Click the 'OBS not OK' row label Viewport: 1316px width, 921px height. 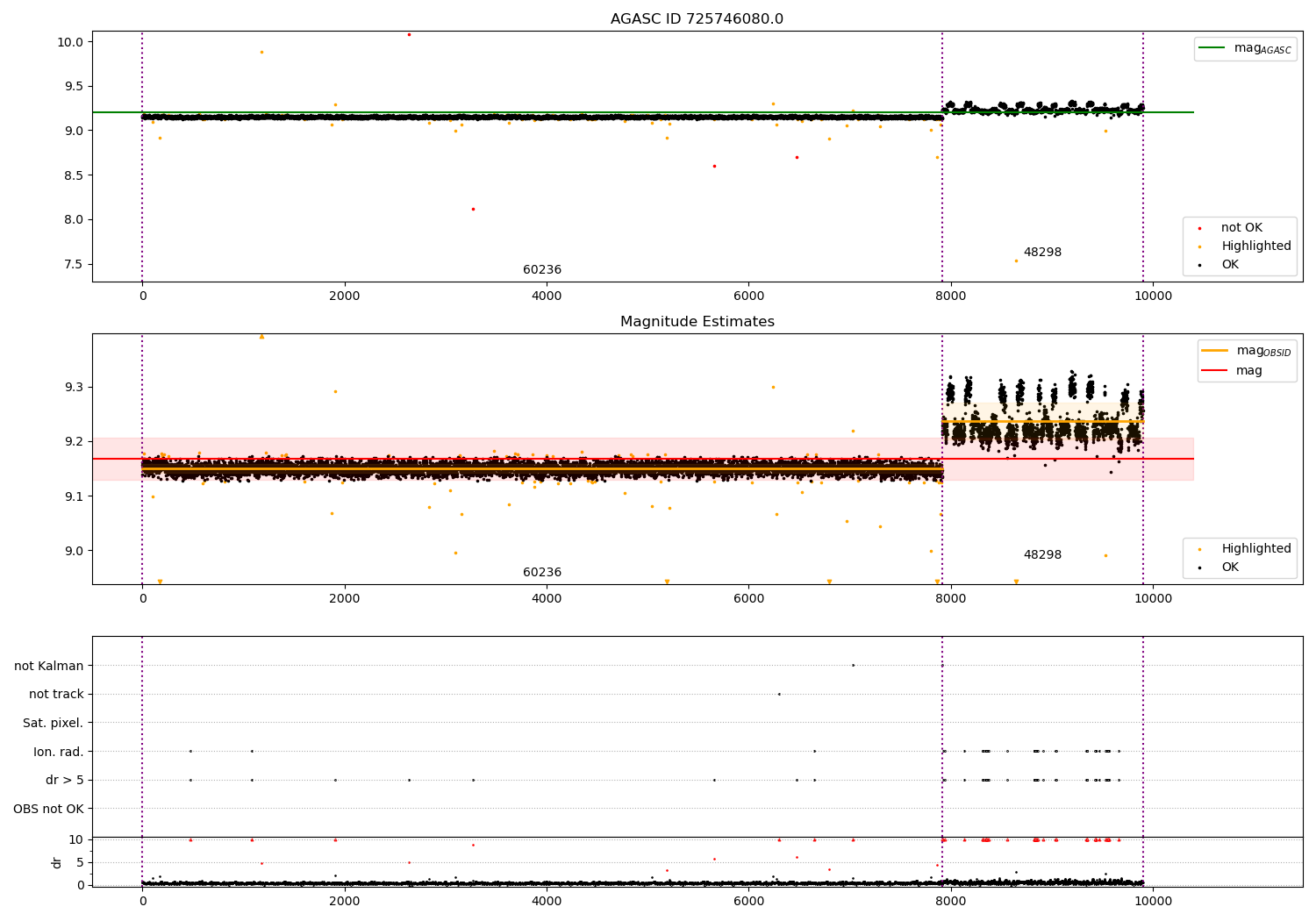[48, 809]
